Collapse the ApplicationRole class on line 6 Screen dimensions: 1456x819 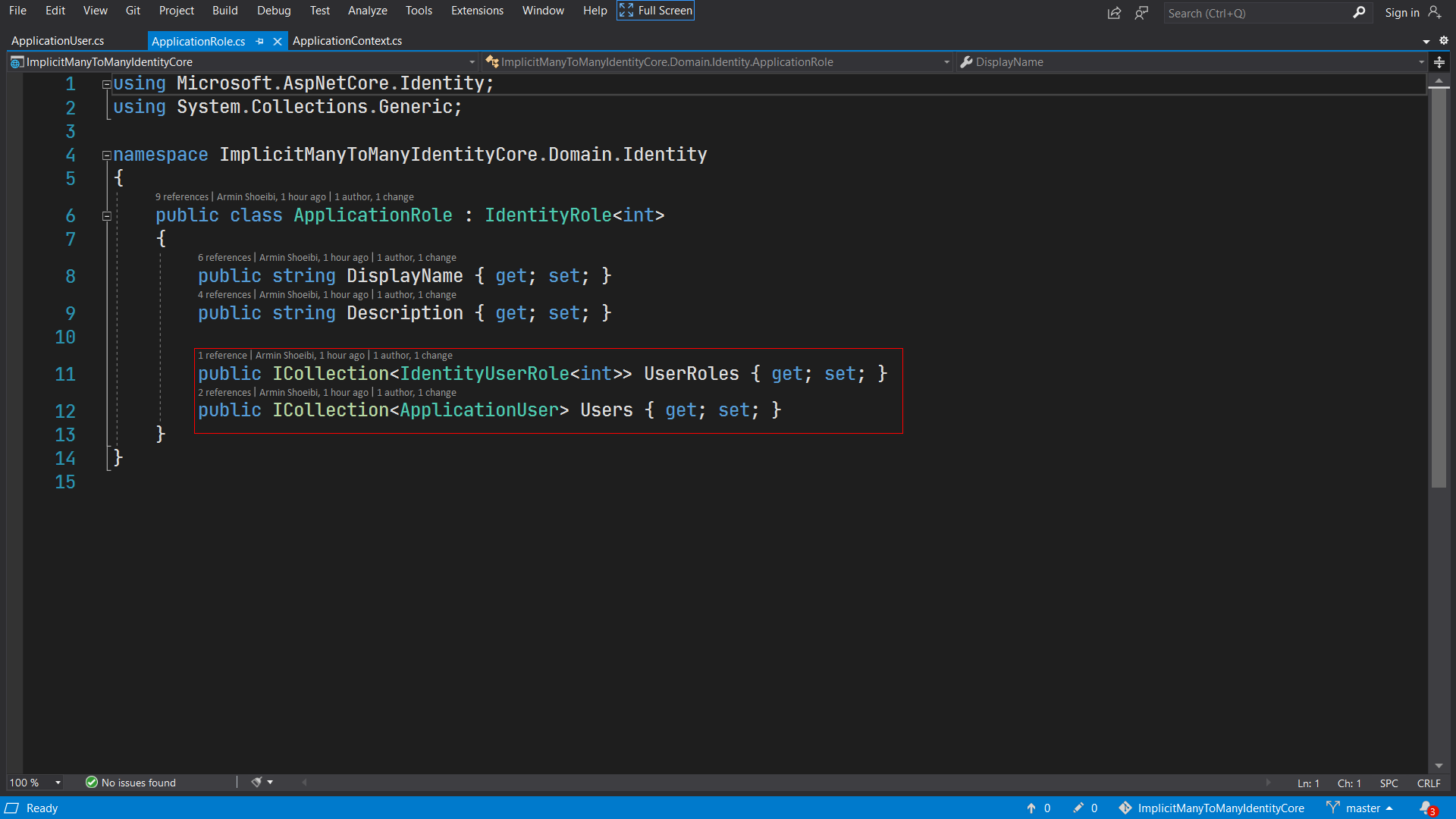106,216
